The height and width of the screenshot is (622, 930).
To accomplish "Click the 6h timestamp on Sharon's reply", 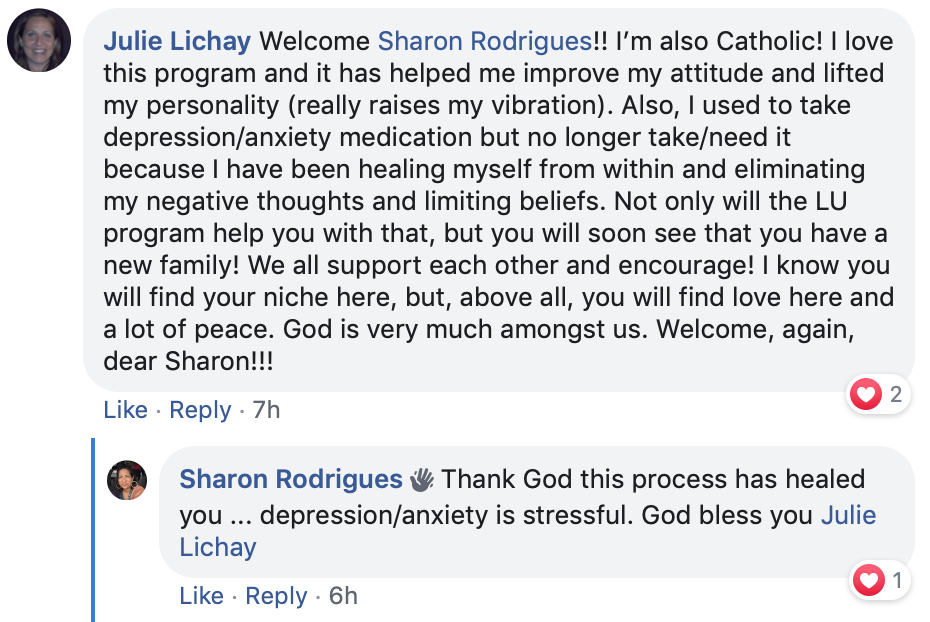I will point(342,596).
